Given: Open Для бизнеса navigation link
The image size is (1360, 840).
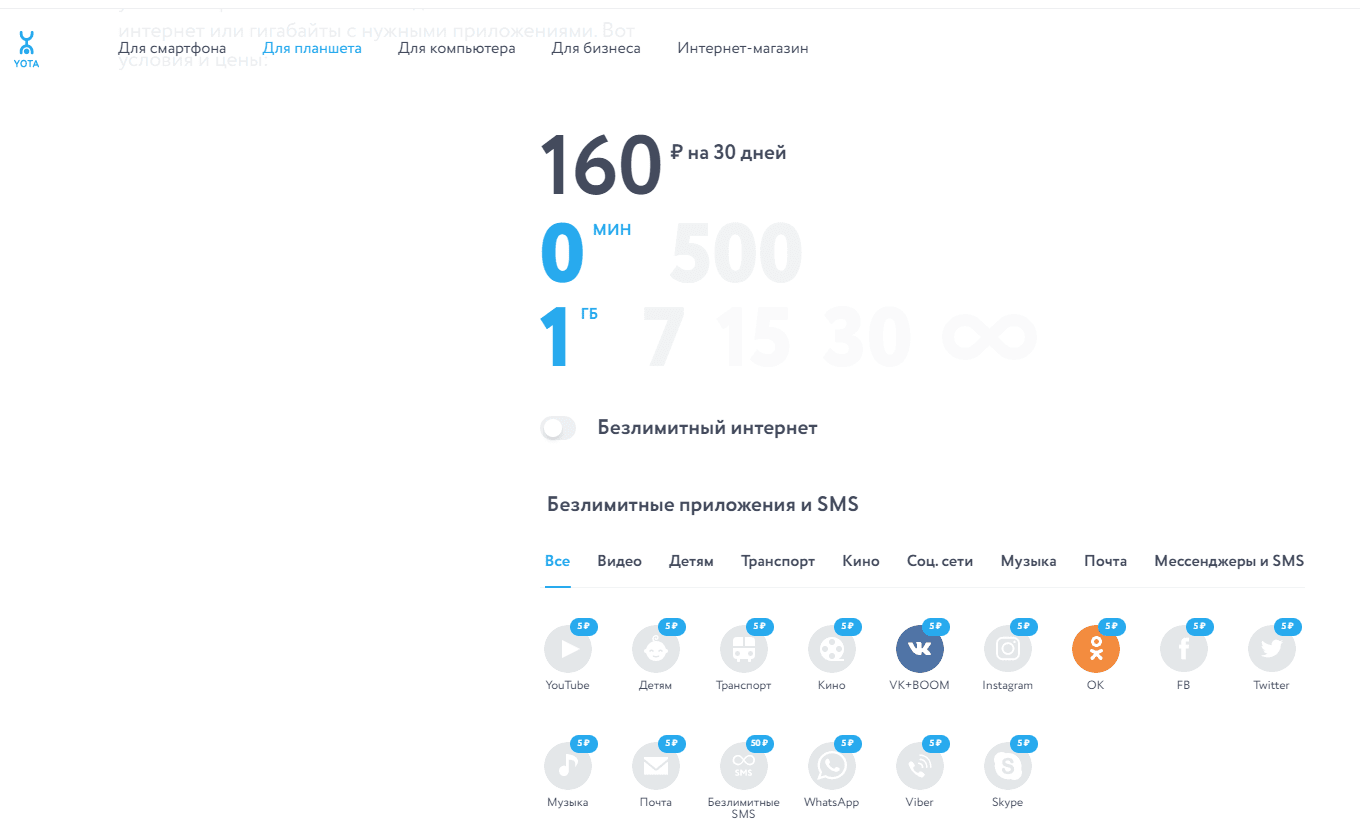Looking at the screenshot, I should pyautogui.click(x=596, y=48).
